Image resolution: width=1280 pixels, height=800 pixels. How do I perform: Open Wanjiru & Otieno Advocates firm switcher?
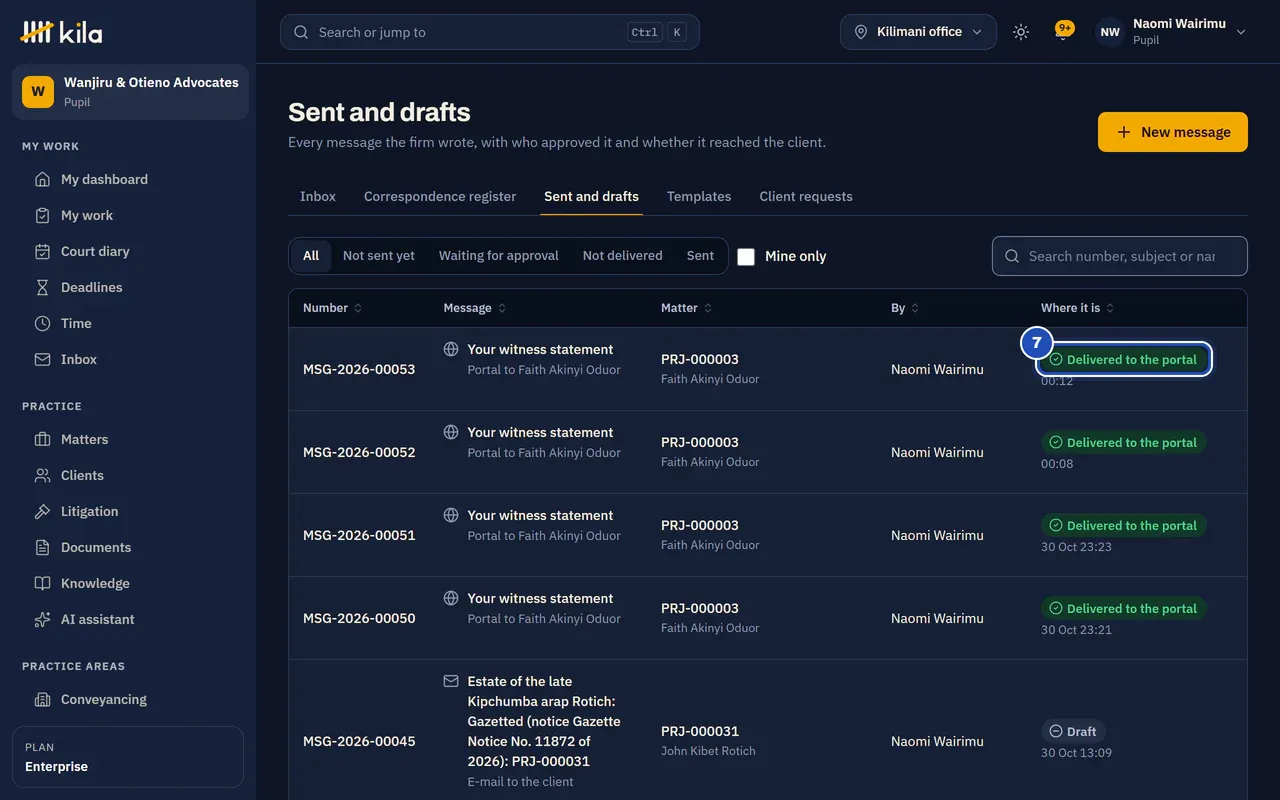(130, 92)
